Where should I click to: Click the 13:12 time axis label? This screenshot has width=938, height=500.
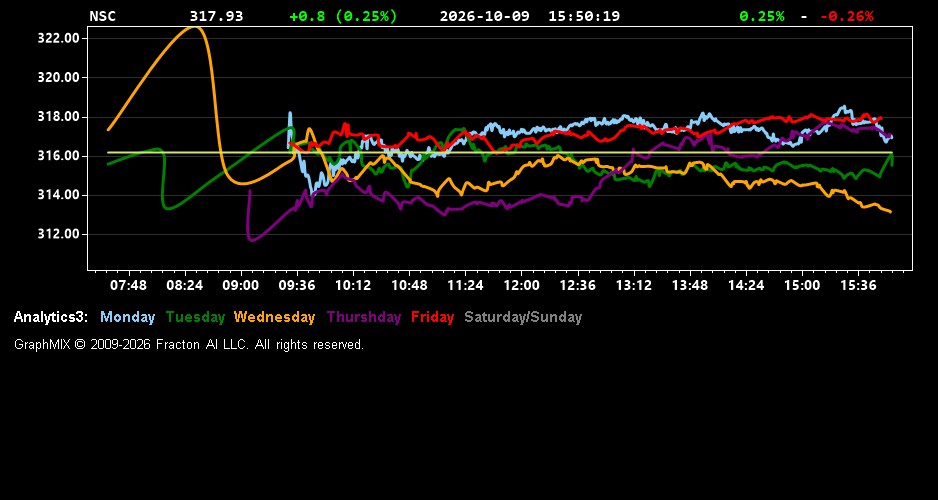634,285
